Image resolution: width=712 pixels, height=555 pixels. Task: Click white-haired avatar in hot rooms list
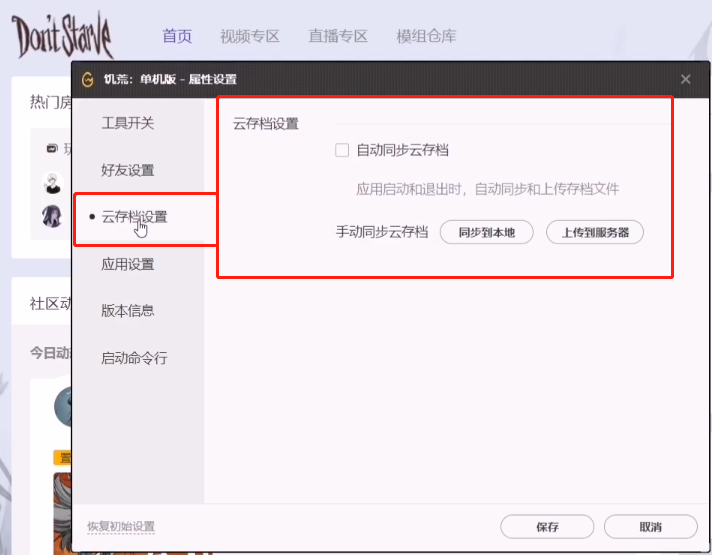point(53,183)
